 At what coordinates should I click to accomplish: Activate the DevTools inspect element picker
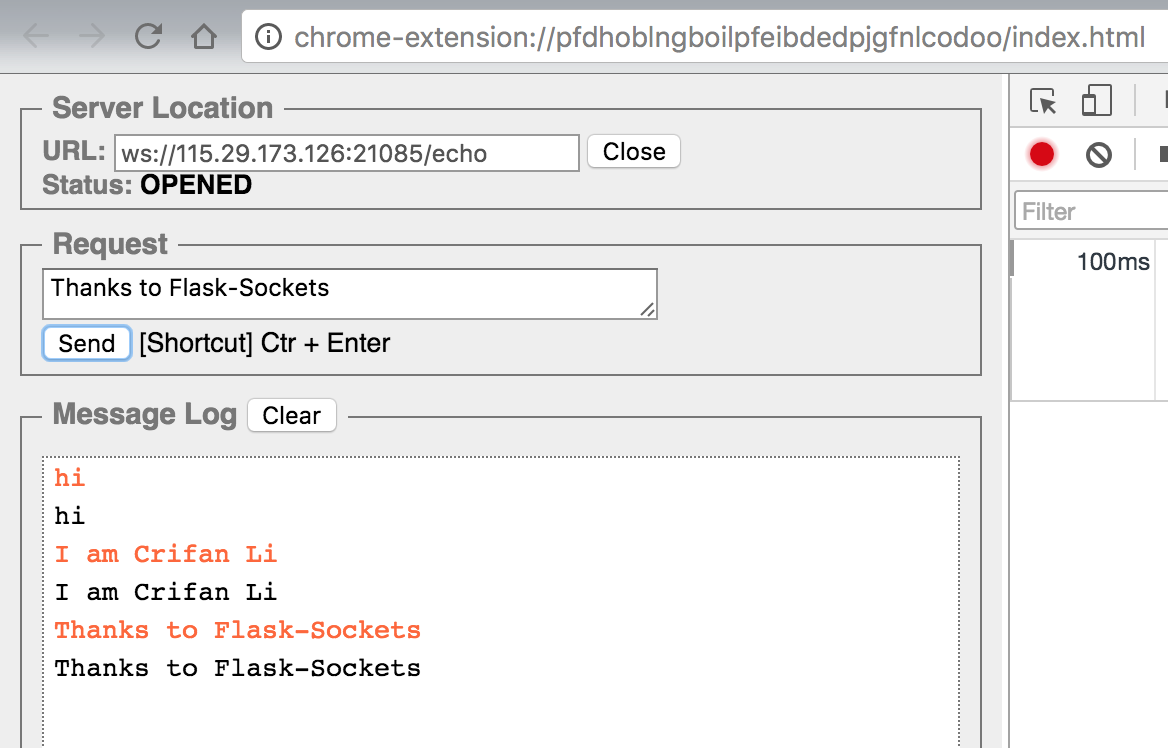coord(1043,102)
